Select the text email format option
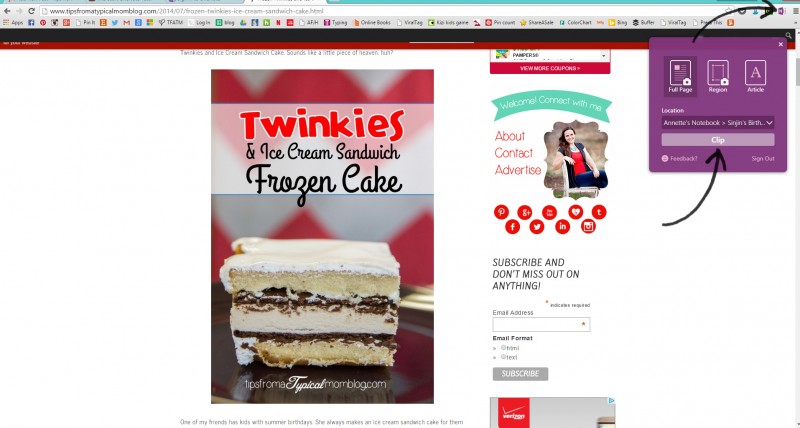 coord(503,357)
